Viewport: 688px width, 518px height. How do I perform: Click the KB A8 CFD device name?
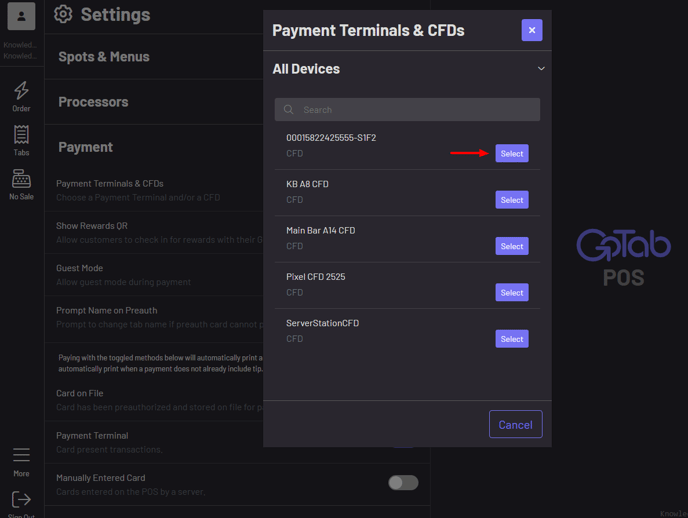click(307, 184)
